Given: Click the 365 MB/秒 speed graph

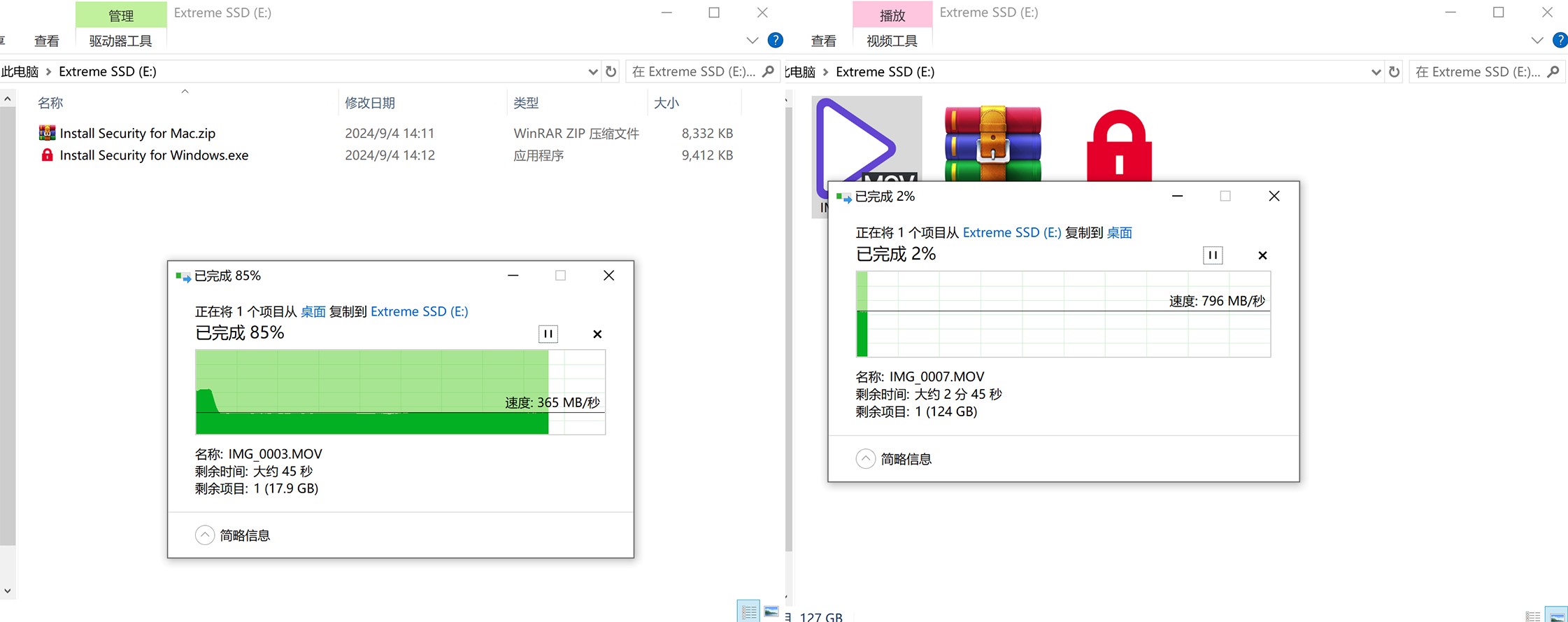Looking at the screenshot, I should coord(400,392).
